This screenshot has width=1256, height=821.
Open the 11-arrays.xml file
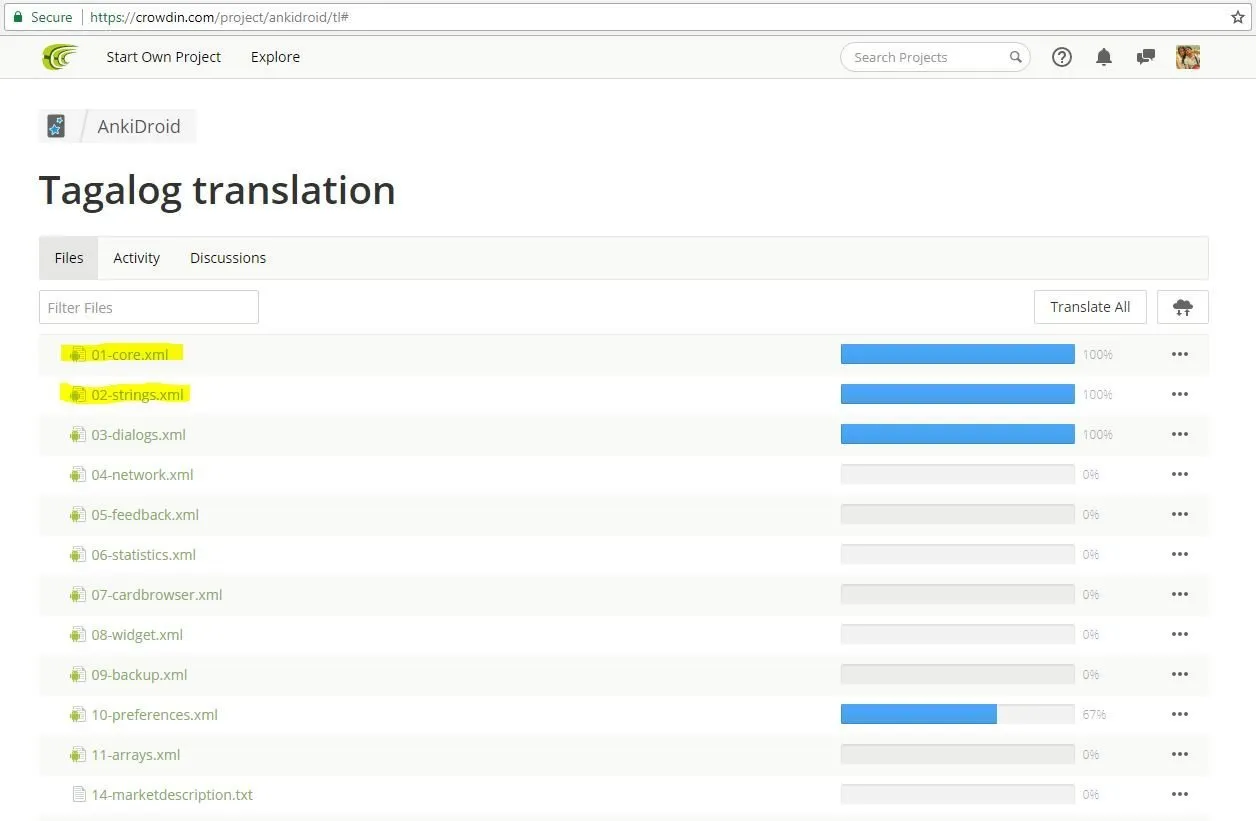point(136,754)
